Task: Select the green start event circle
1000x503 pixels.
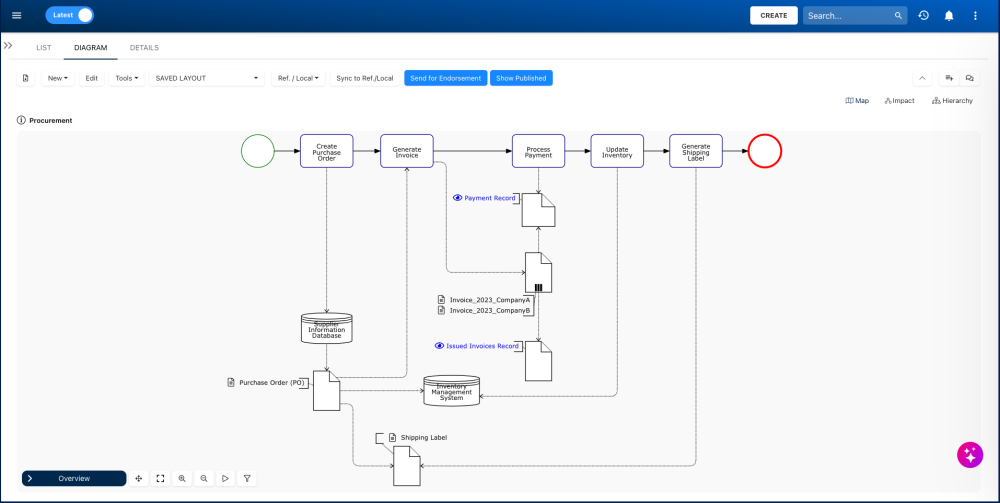Action: pyautogui.click(x=258, y=151)
